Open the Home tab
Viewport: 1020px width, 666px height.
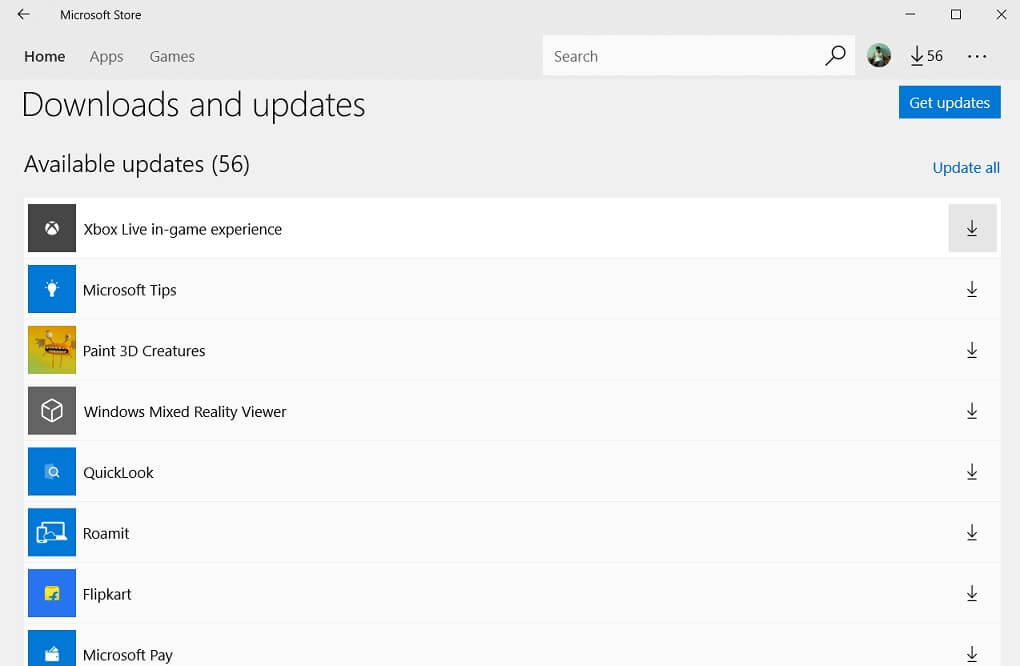[44, 57]
